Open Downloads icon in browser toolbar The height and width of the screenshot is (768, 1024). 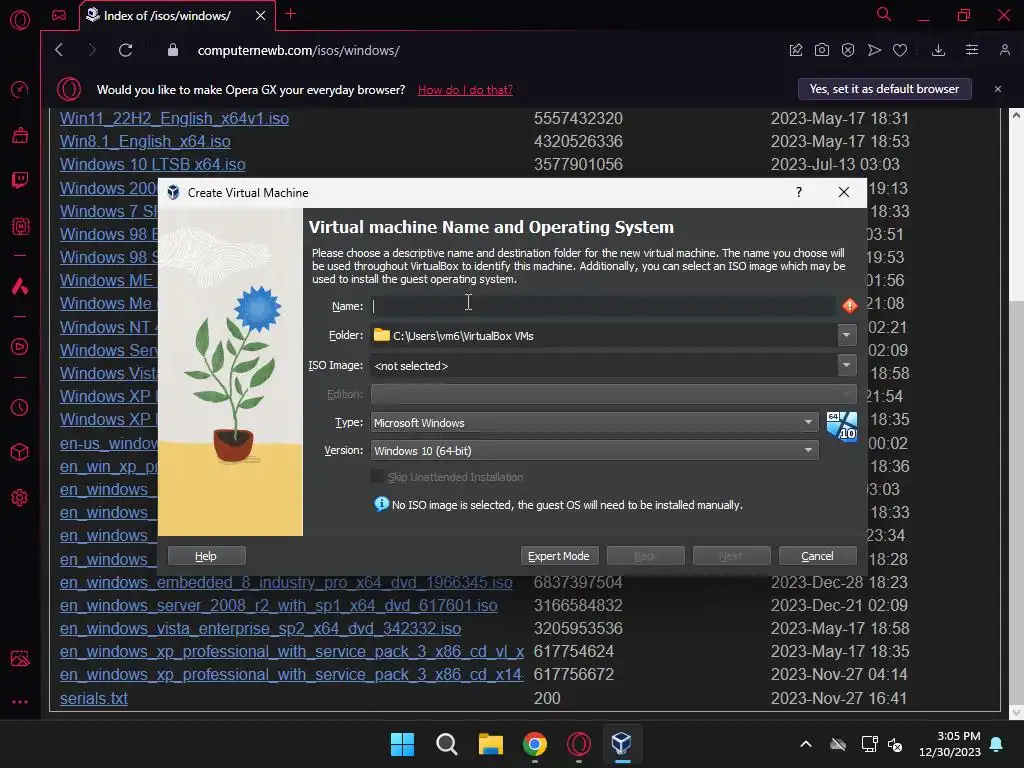point(938,50)
